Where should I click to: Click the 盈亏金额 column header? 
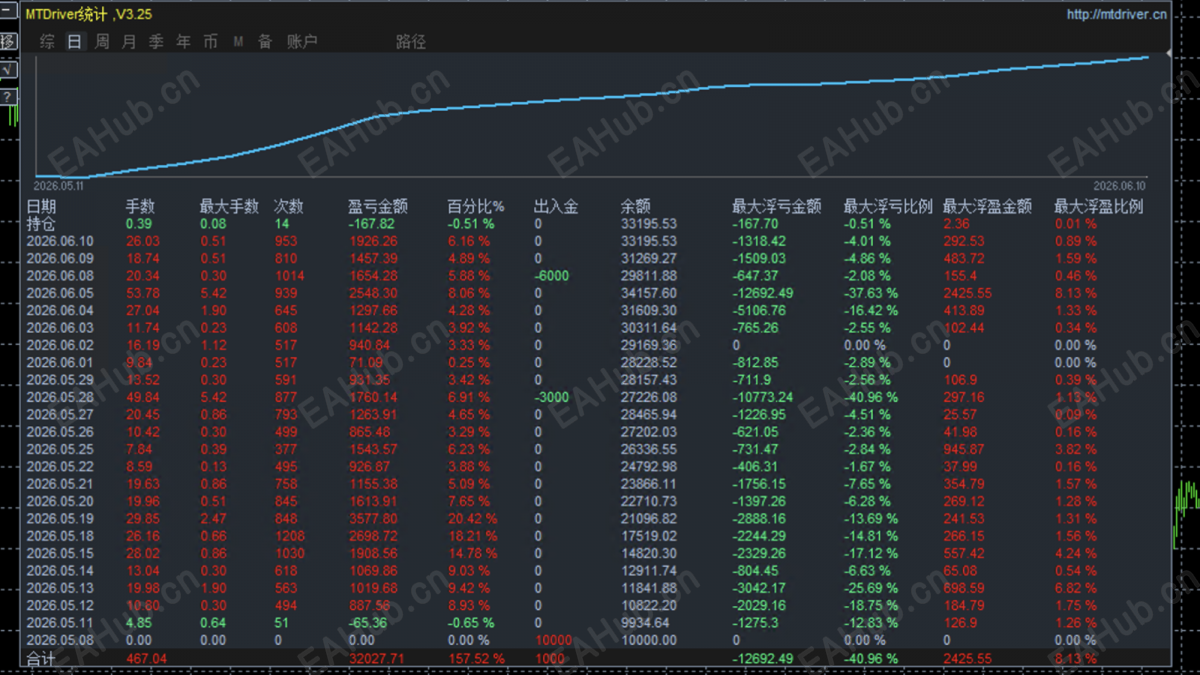point(378,207)
